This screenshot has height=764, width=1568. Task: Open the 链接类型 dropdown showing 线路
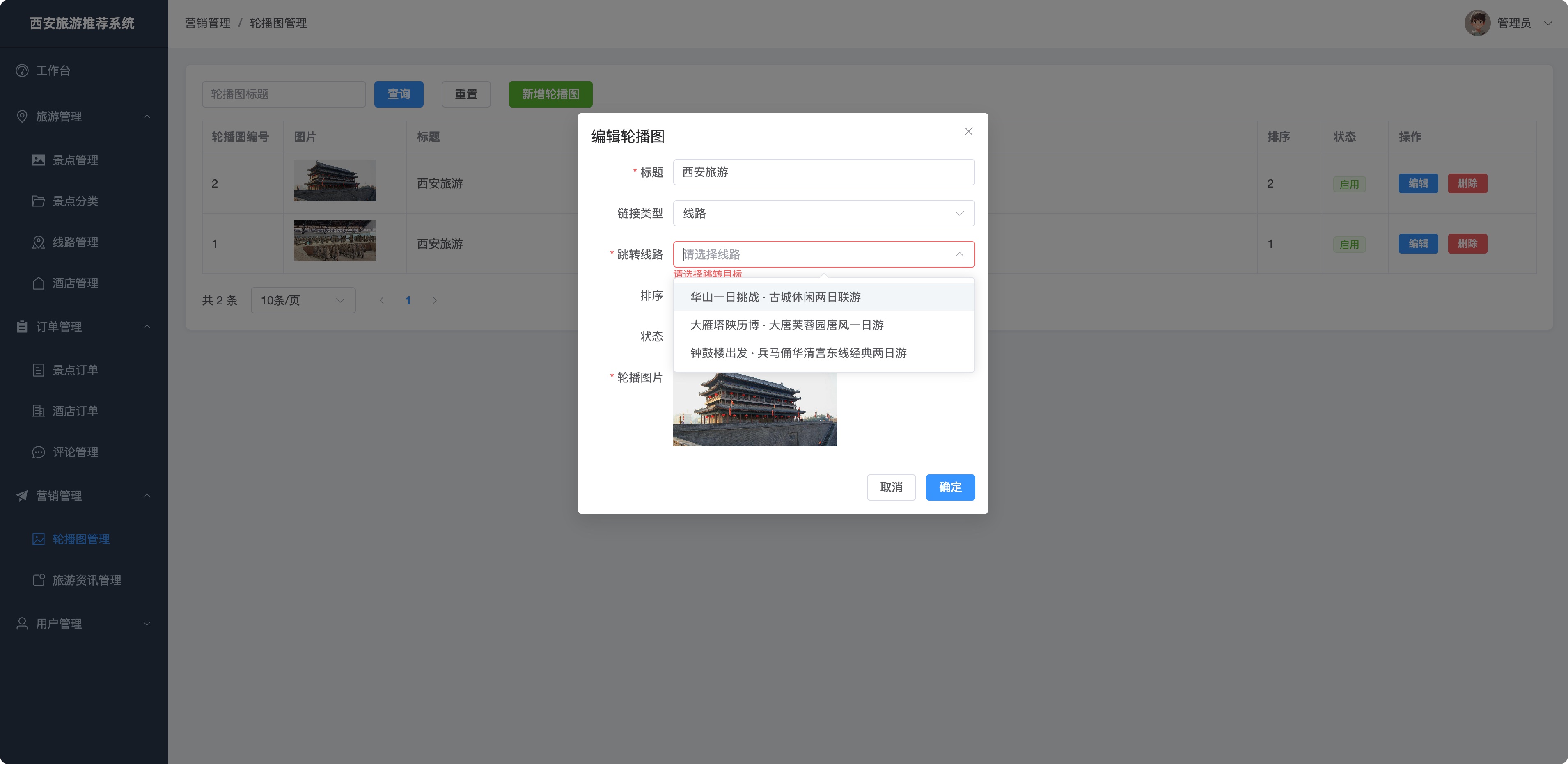[823, 213]
